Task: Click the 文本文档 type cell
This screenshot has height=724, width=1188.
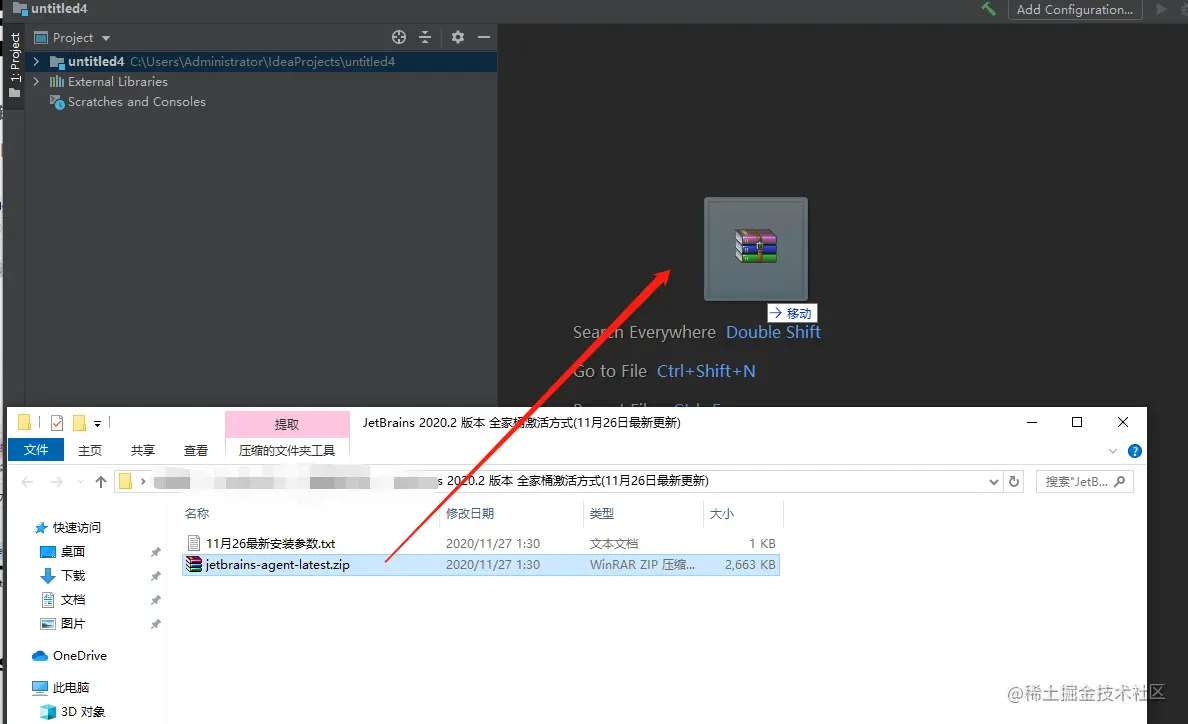Action: point(614,544)
